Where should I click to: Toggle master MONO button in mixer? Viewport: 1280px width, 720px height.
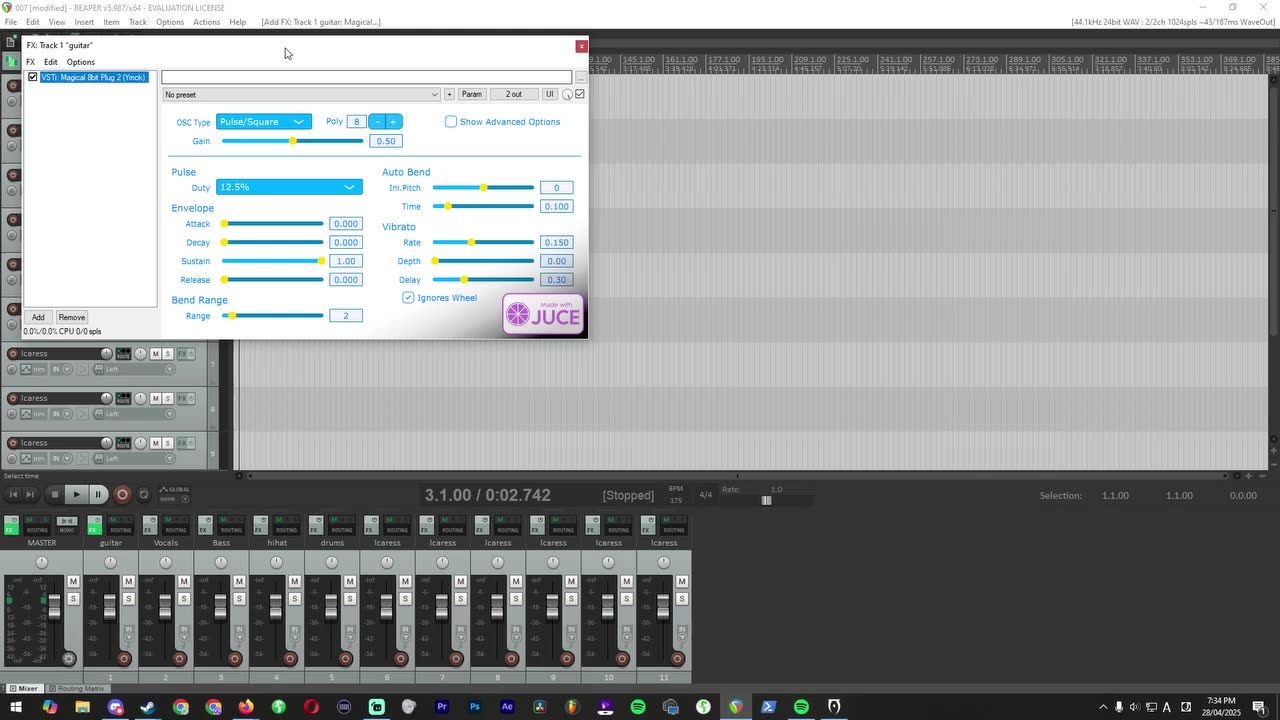tap(66, 525)
